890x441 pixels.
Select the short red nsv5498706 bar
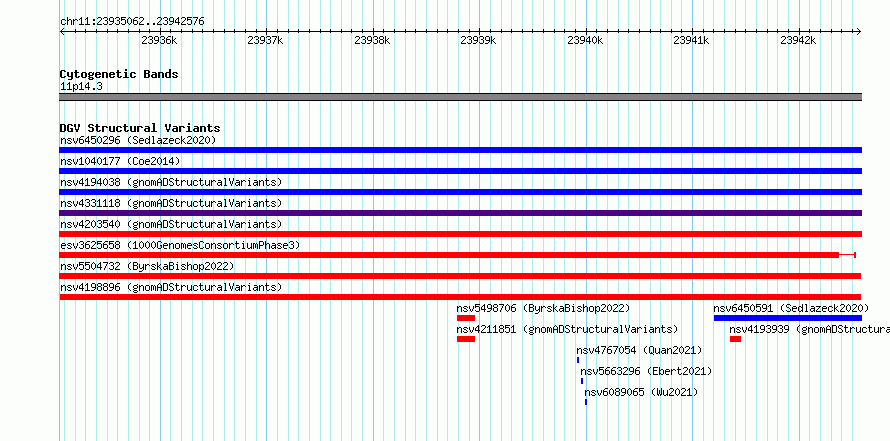click(465, 318)
